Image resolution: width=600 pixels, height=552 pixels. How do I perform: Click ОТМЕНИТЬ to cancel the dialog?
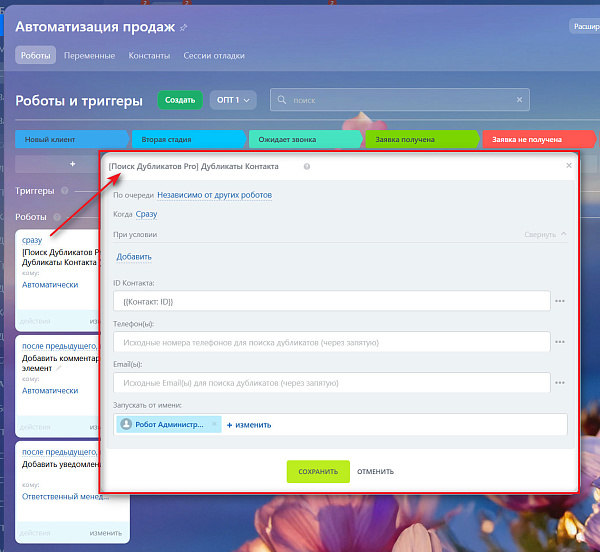(375, 472)
